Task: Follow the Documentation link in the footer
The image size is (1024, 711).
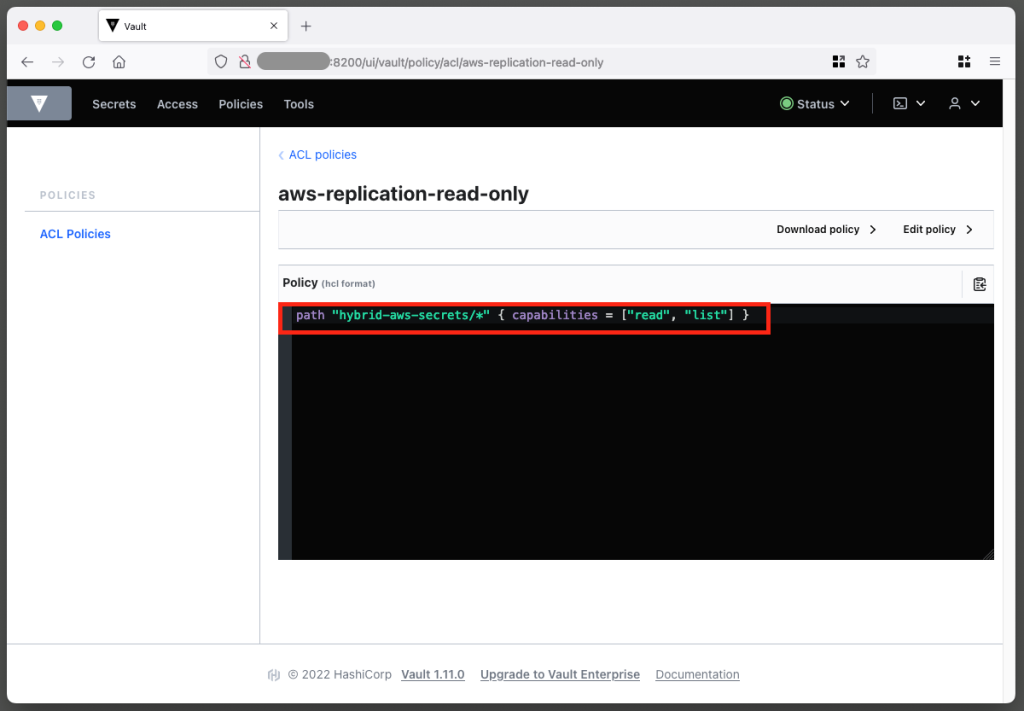Action: coord(697,674)
